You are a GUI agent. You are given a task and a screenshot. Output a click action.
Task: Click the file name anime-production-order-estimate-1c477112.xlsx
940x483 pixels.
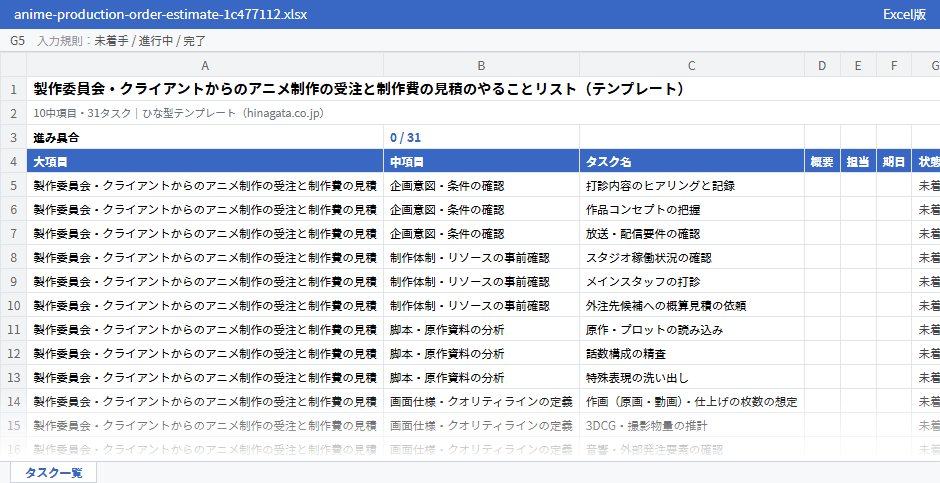pyautogui.click(x=160, y=14)
